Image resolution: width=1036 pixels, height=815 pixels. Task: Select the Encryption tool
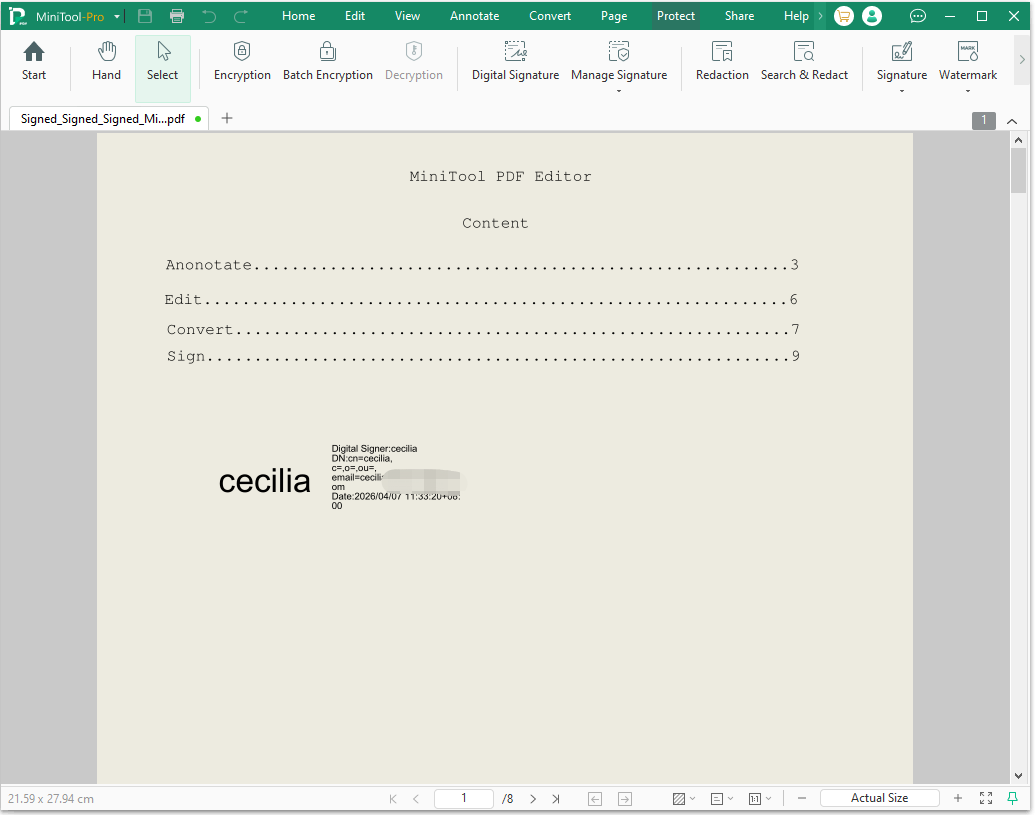[242, 60]
